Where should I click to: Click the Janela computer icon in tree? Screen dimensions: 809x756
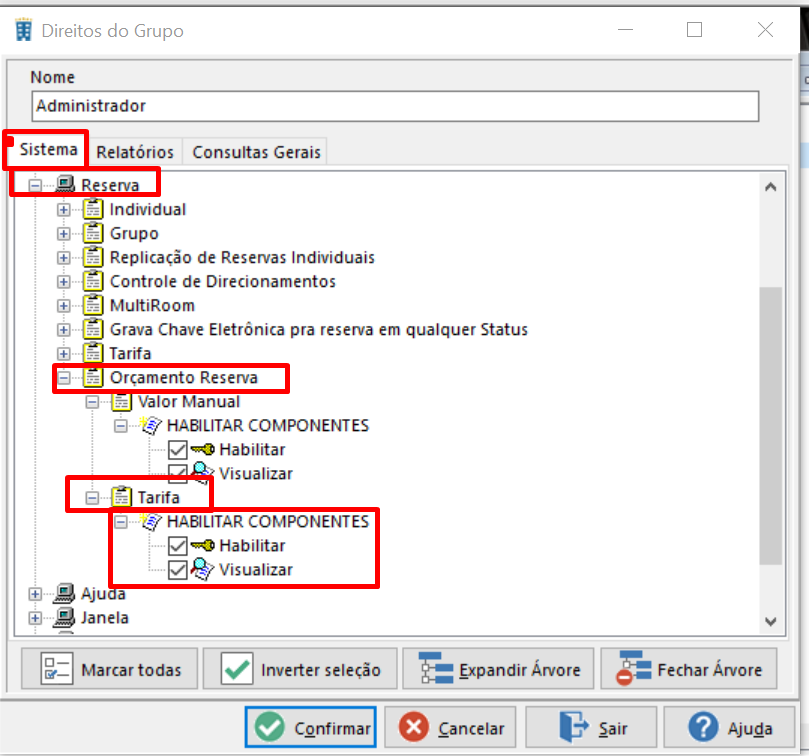[x=65, y=617]
